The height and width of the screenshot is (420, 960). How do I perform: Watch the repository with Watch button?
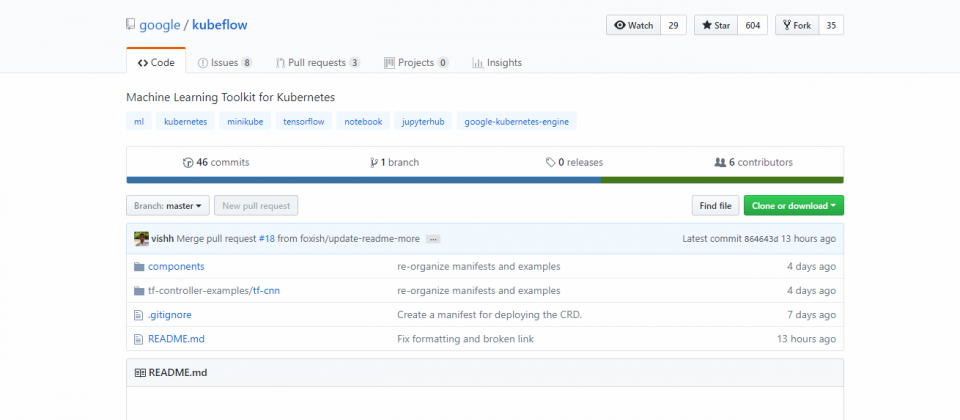[x=634, y=26]
